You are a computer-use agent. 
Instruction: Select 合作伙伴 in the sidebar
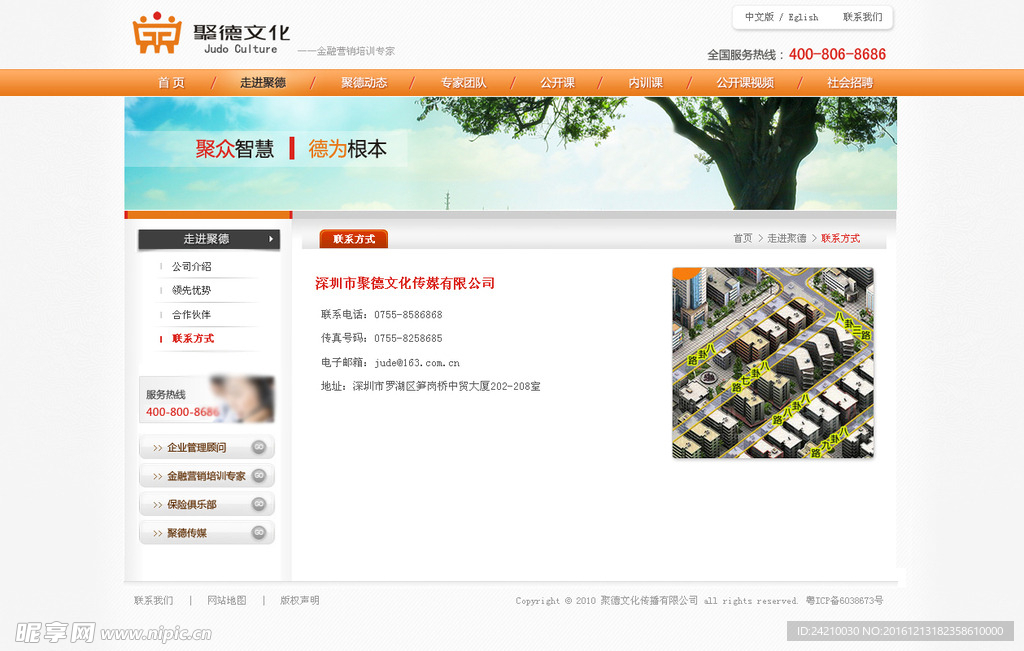point(192,315)
